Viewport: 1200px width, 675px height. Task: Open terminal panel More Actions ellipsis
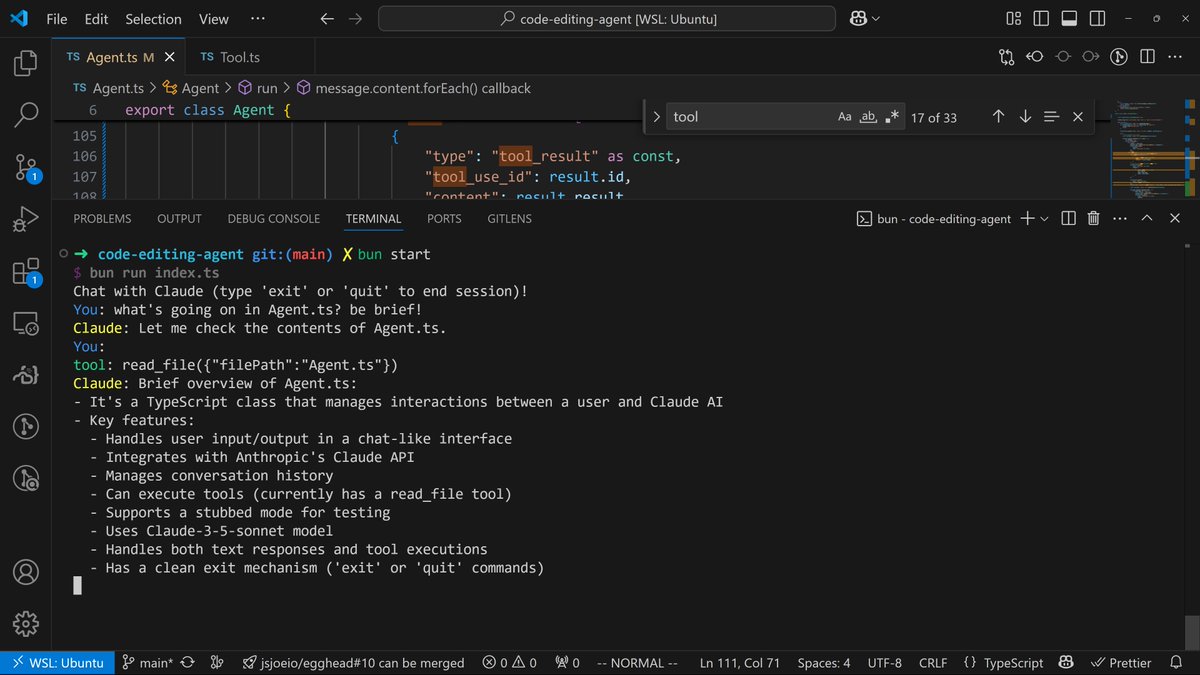1120,218
